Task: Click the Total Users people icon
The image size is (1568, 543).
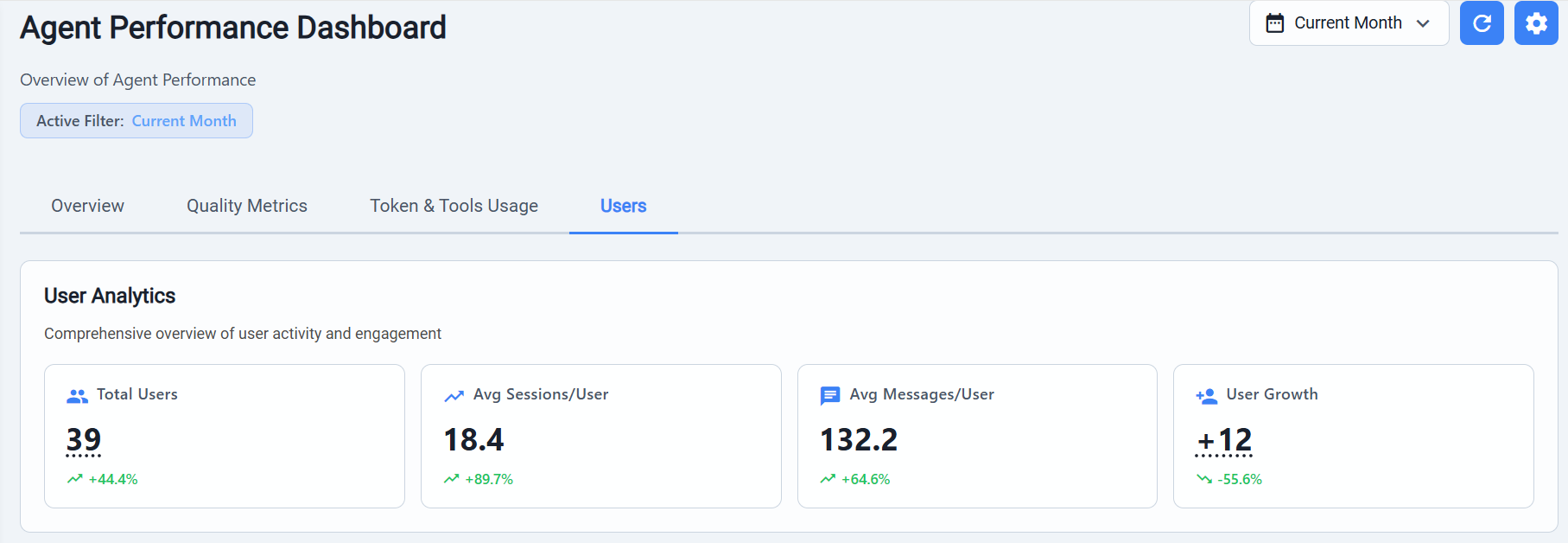Action: pyautogui.click(x=77, y=396)
